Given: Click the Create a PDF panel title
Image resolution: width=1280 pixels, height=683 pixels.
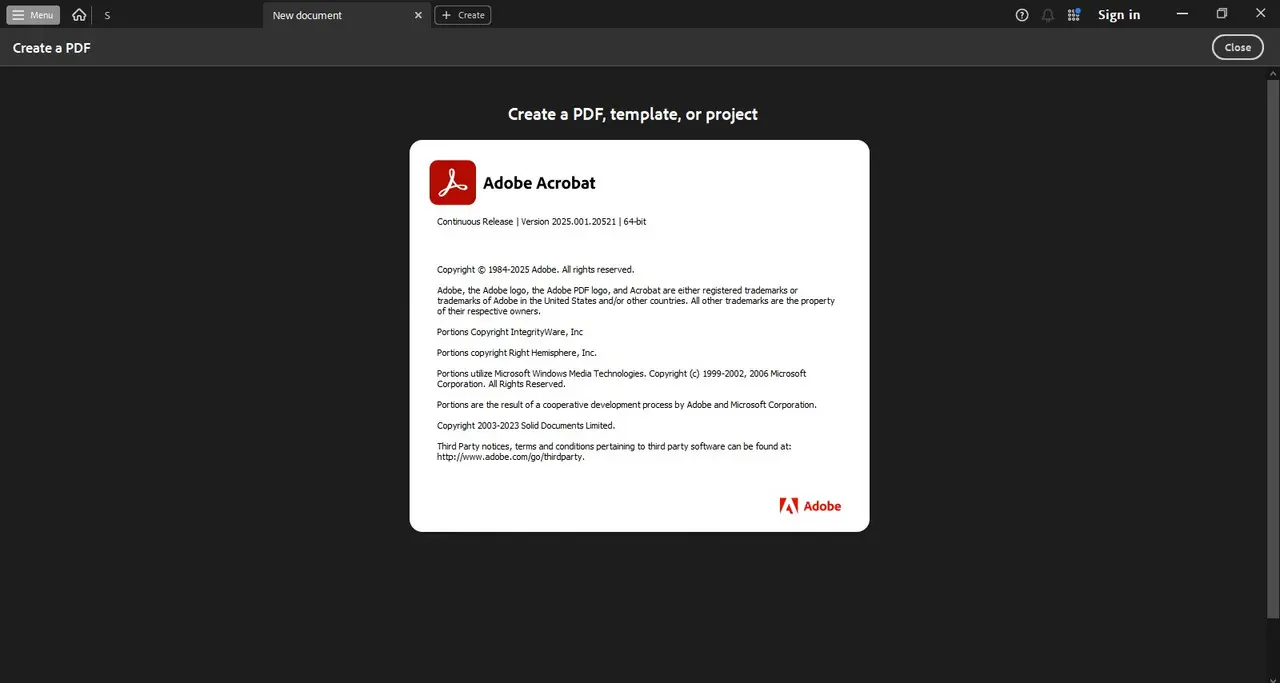Looking at the screenshot, I should click(52, 48).
